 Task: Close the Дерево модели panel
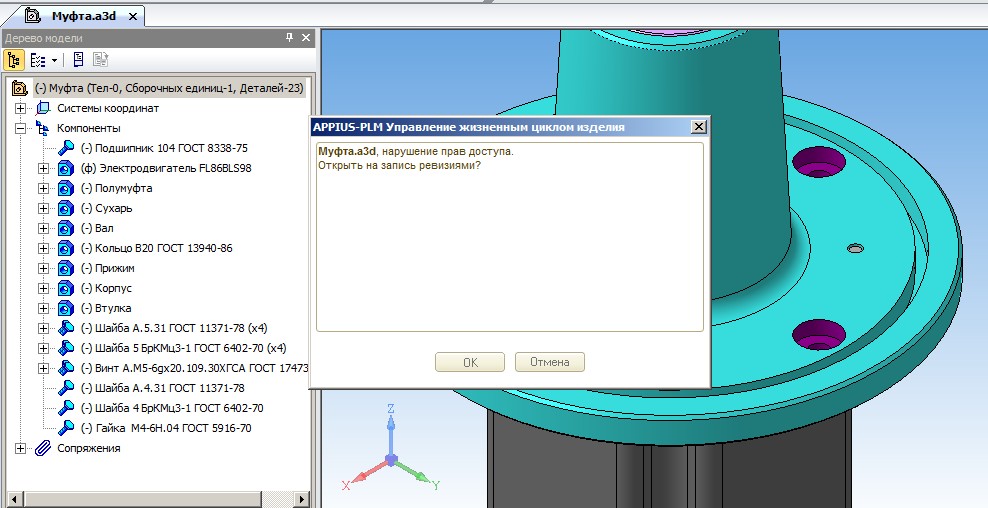pos(306,38)
